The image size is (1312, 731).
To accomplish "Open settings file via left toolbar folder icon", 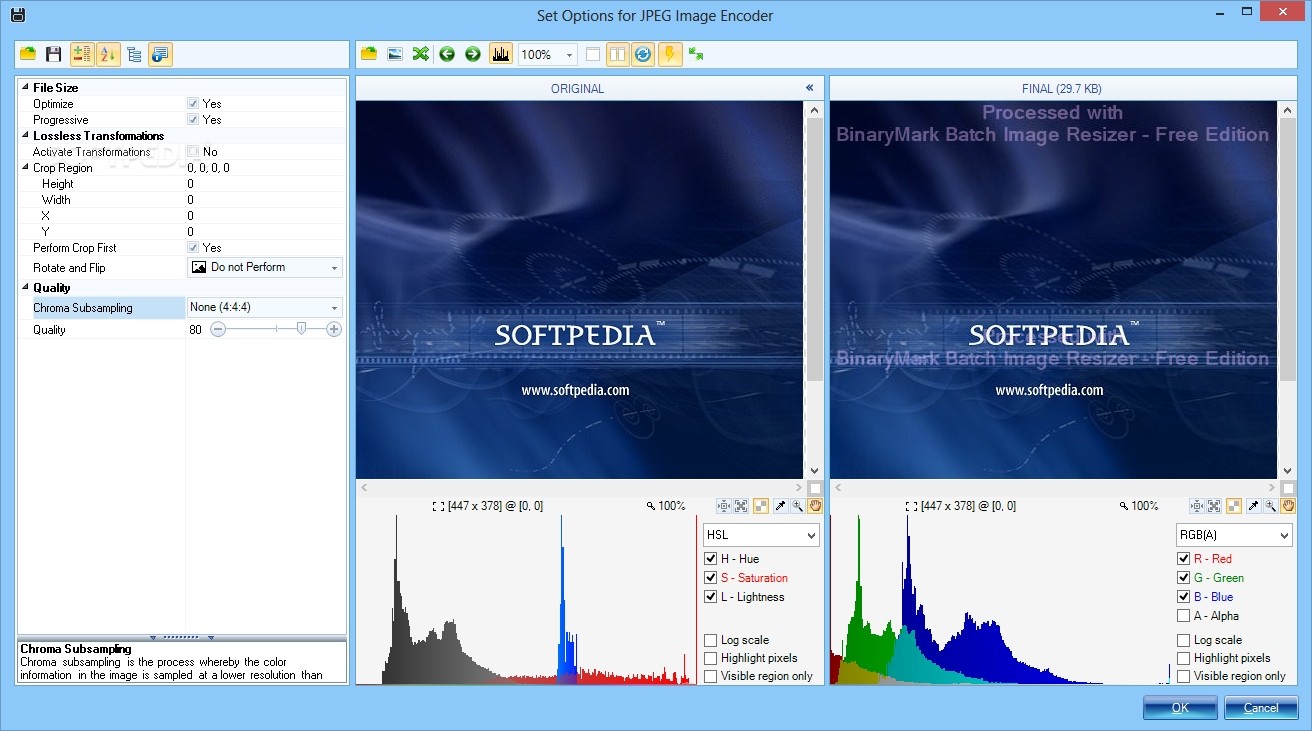I will (x=28, y=54).
